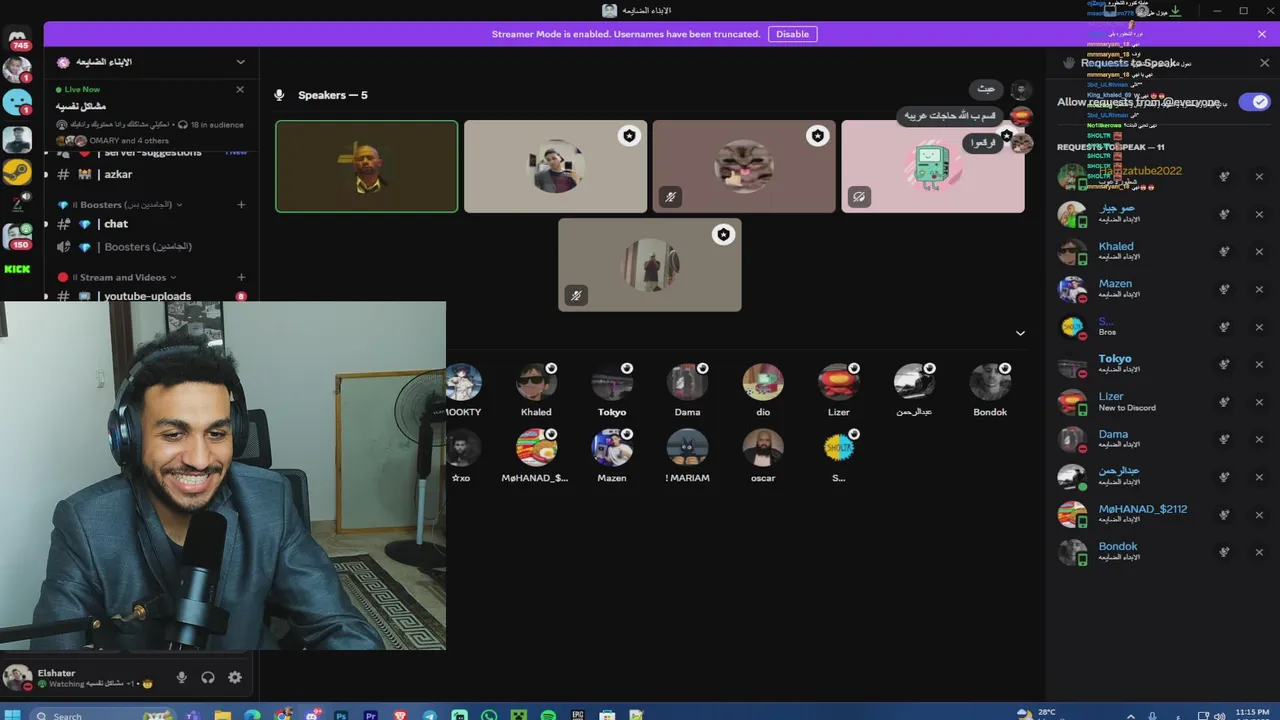This screenshot has width=1280, height=720.
Task: Dismiss Mazen's speak request
Action: 1259,290
